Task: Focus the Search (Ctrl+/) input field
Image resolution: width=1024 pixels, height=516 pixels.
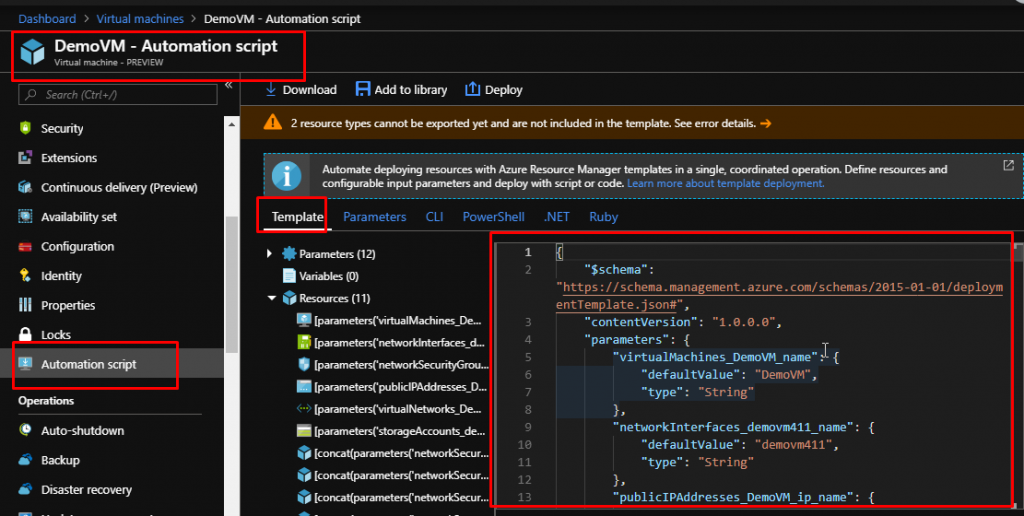Action: tap(118, 95)
